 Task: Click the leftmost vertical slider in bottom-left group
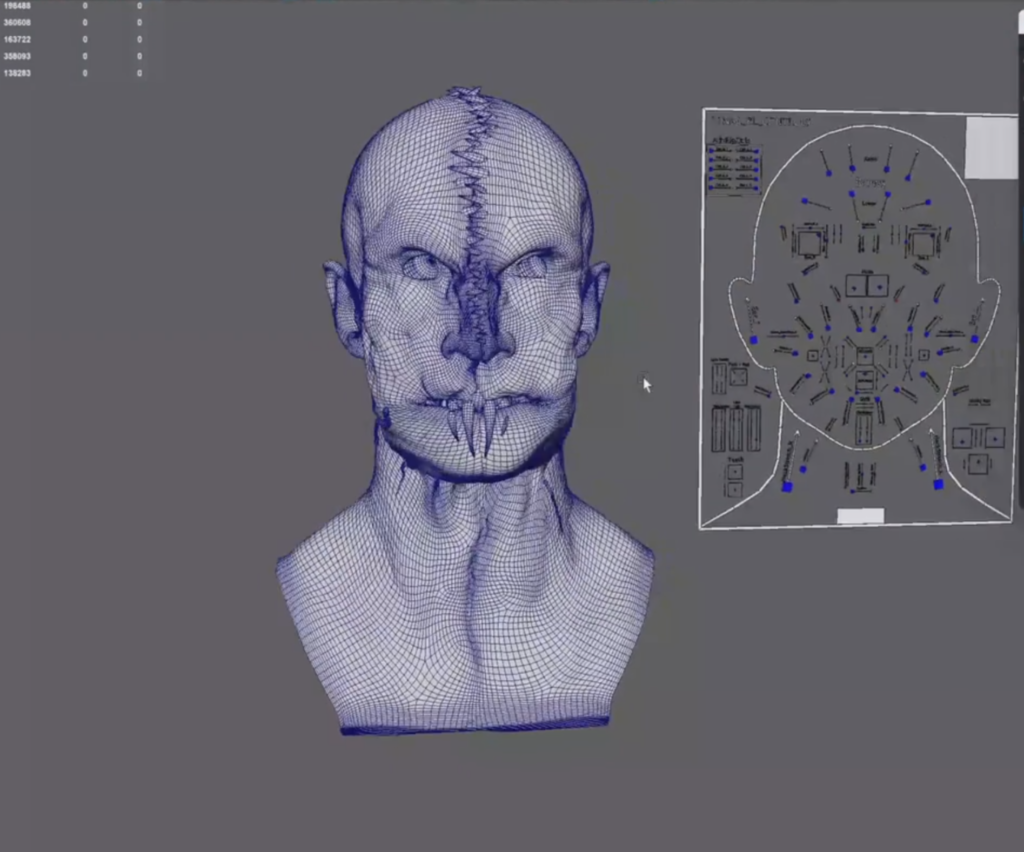718,429
